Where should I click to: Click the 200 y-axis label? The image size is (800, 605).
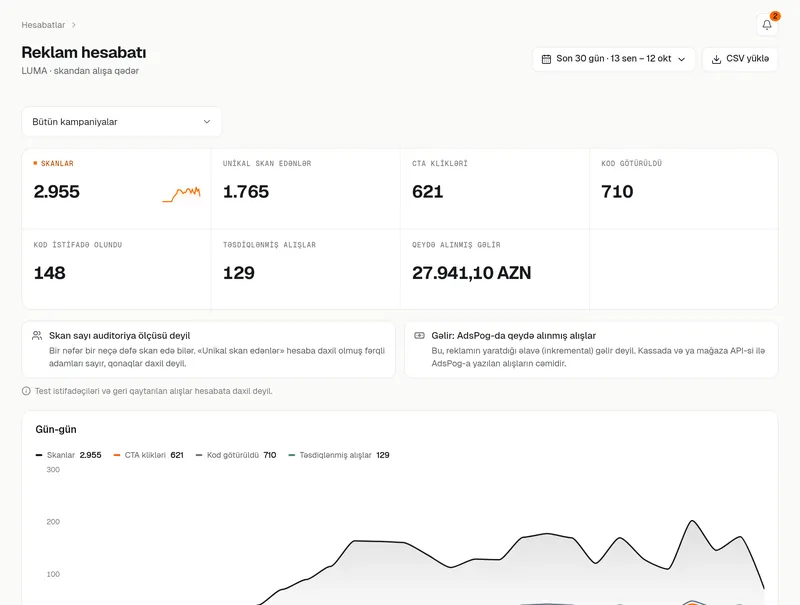[53, 522]
